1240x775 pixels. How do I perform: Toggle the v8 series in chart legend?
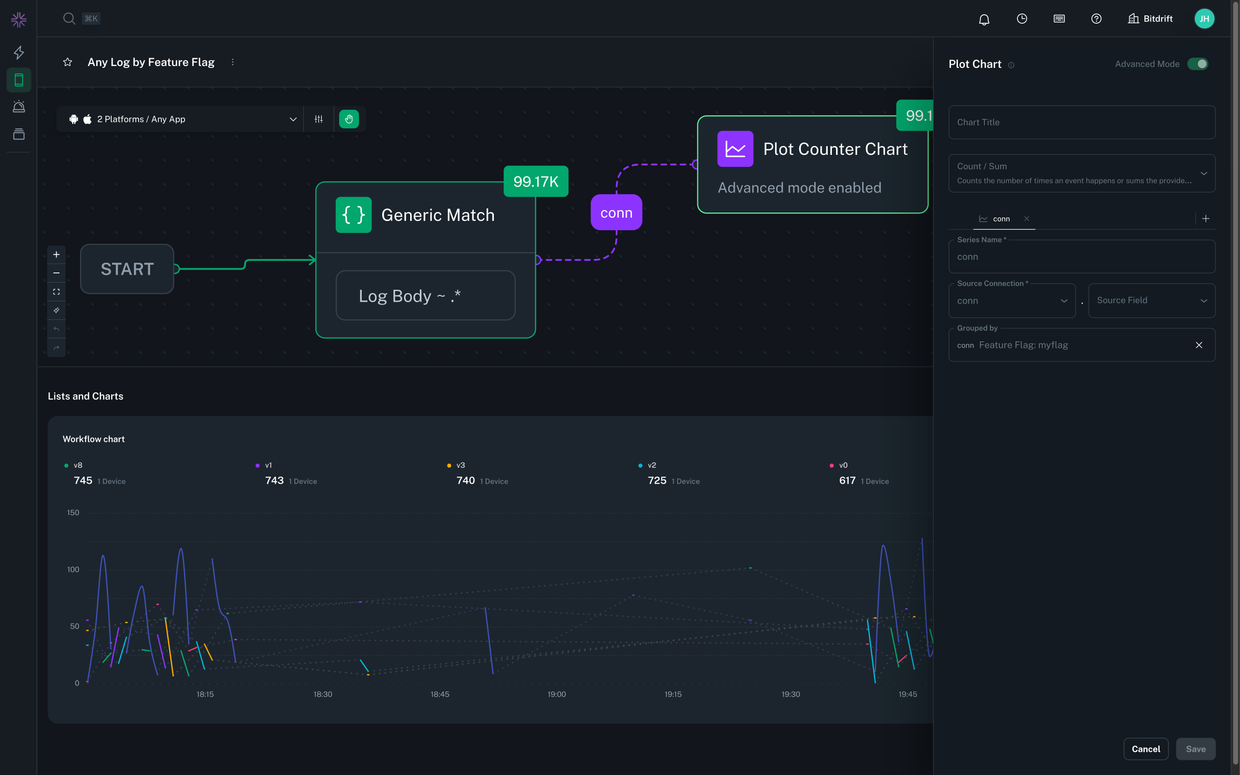pyautogui.click(x=78, y=465)
